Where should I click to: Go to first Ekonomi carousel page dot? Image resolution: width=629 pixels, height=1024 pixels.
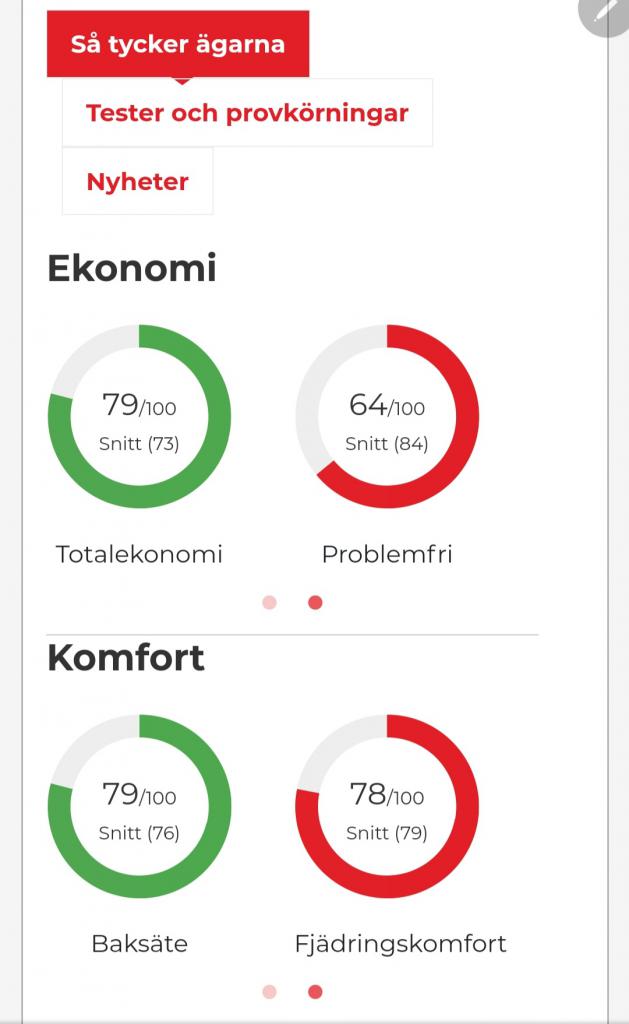269,602
